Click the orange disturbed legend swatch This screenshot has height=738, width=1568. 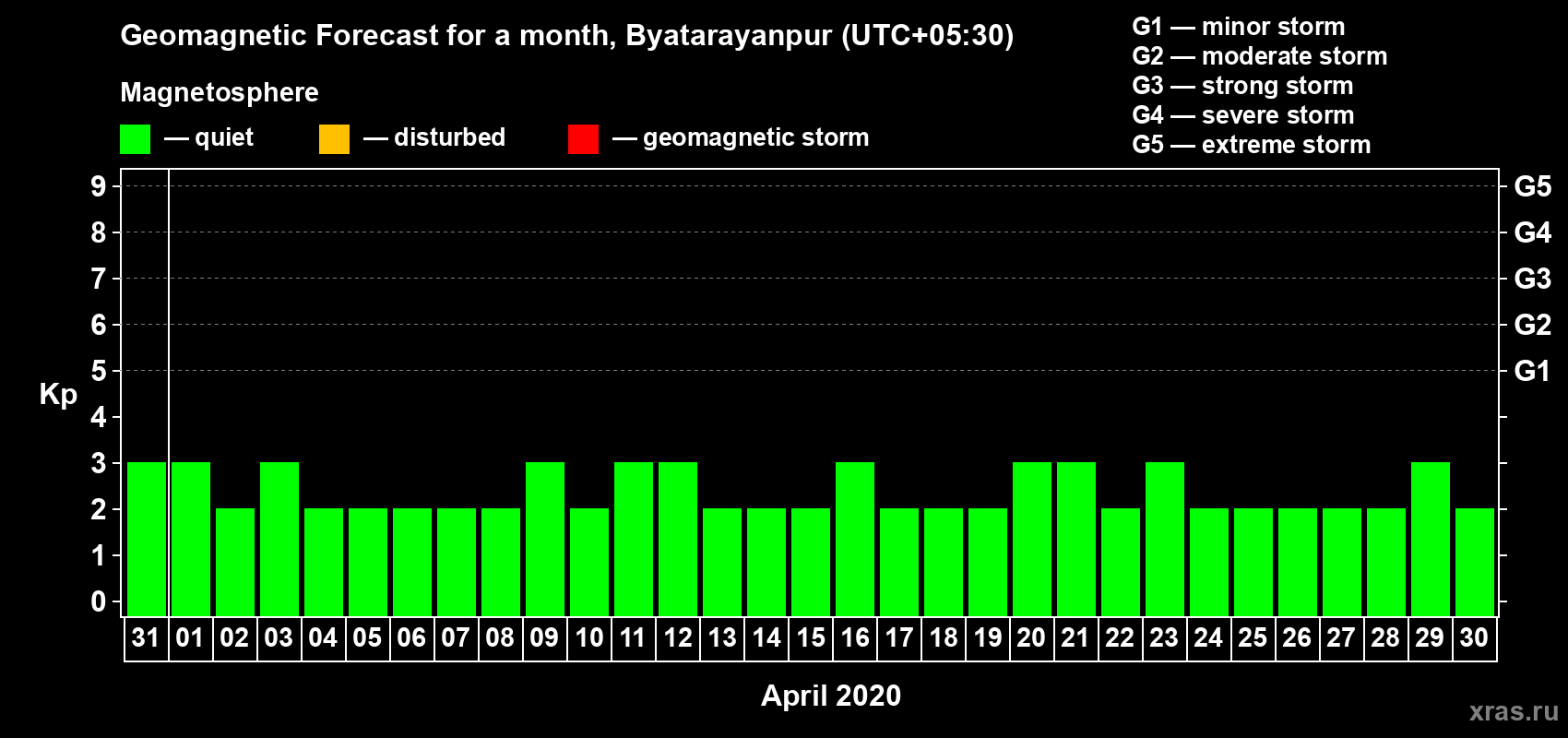coord(334,139)
